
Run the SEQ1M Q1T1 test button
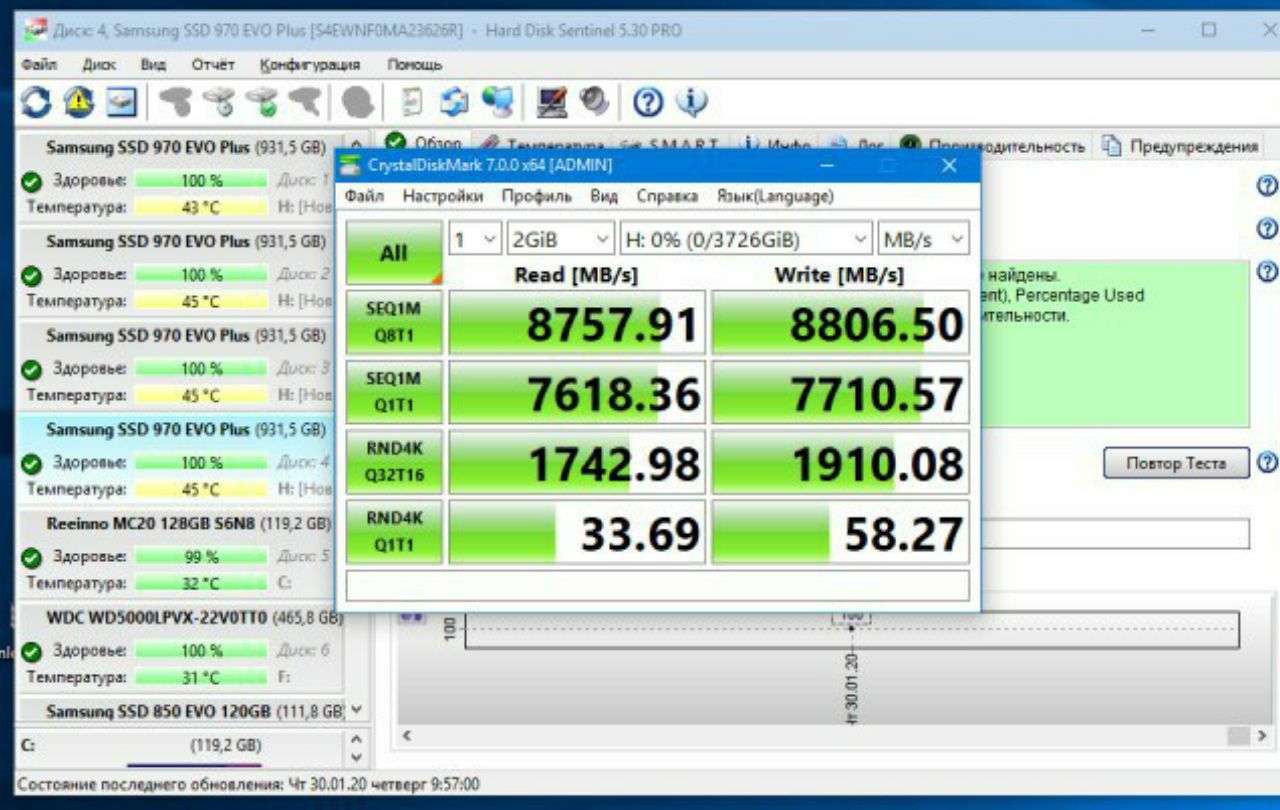(x=394, y=392)
